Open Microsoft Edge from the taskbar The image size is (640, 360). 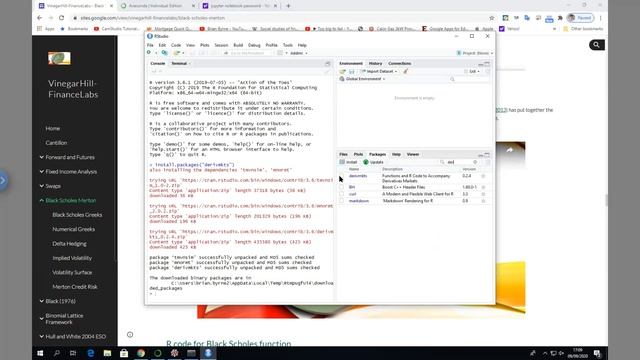(x=90, y=353)
